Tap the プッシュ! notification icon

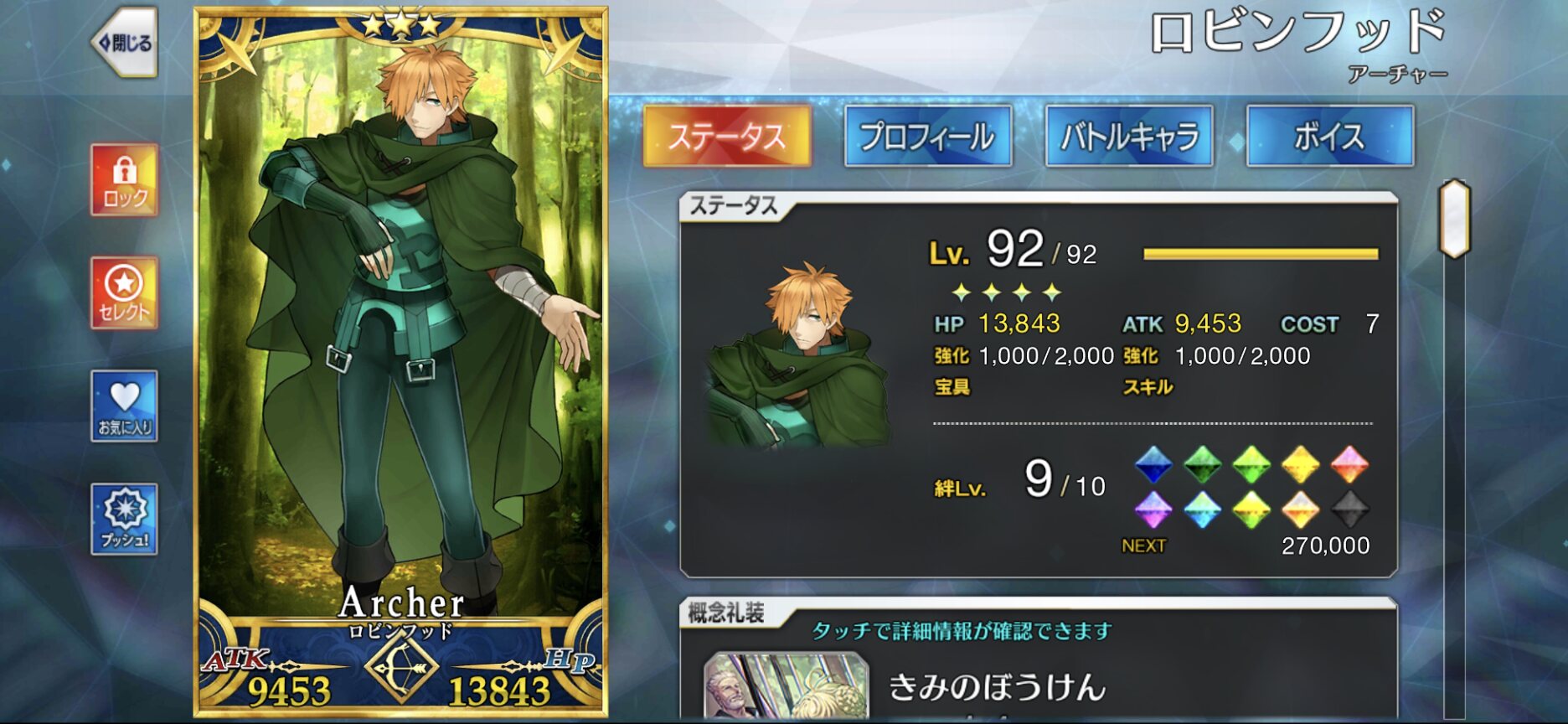pos(124,519)
